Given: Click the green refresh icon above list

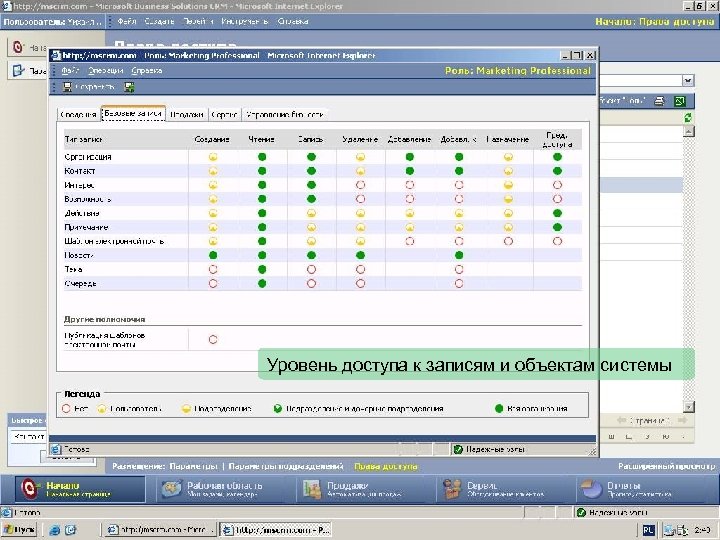Looking at the screenshot, I should coord(688,118).
